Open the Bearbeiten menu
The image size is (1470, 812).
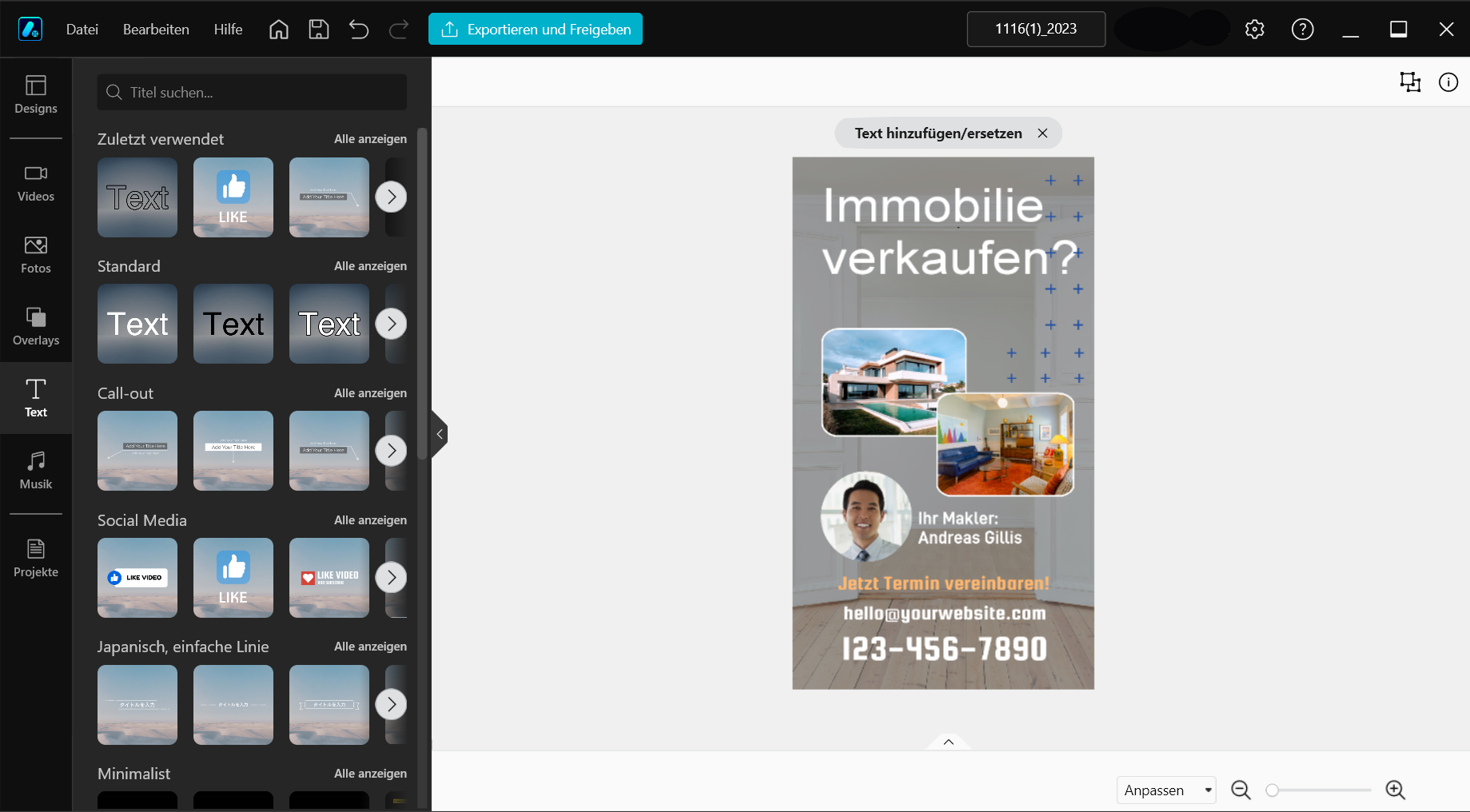[x=156, y=30]
